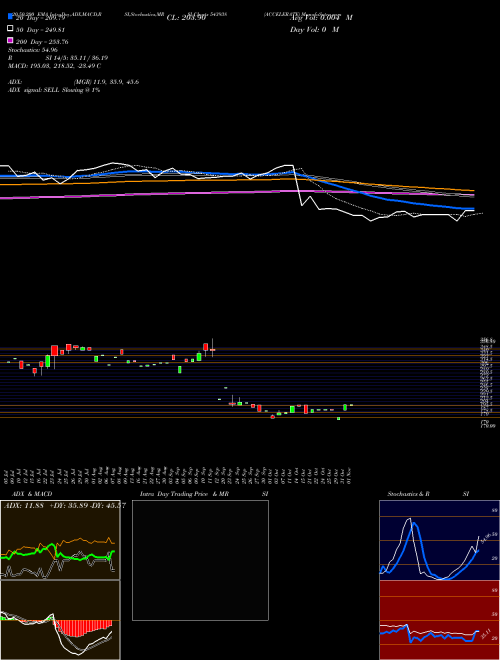Viewport: 500px width, 660px height.
Task: Click the white 50 Day legend swatch
Action: click(x=10, y=29)
